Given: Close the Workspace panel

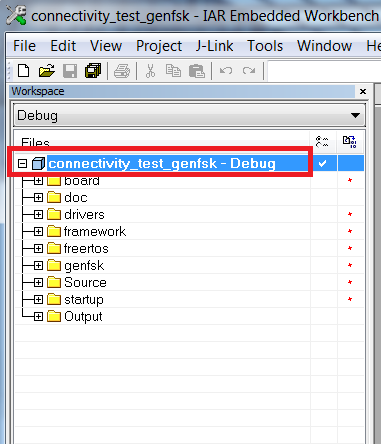Looking at the screenshot, I should (363, 91).
